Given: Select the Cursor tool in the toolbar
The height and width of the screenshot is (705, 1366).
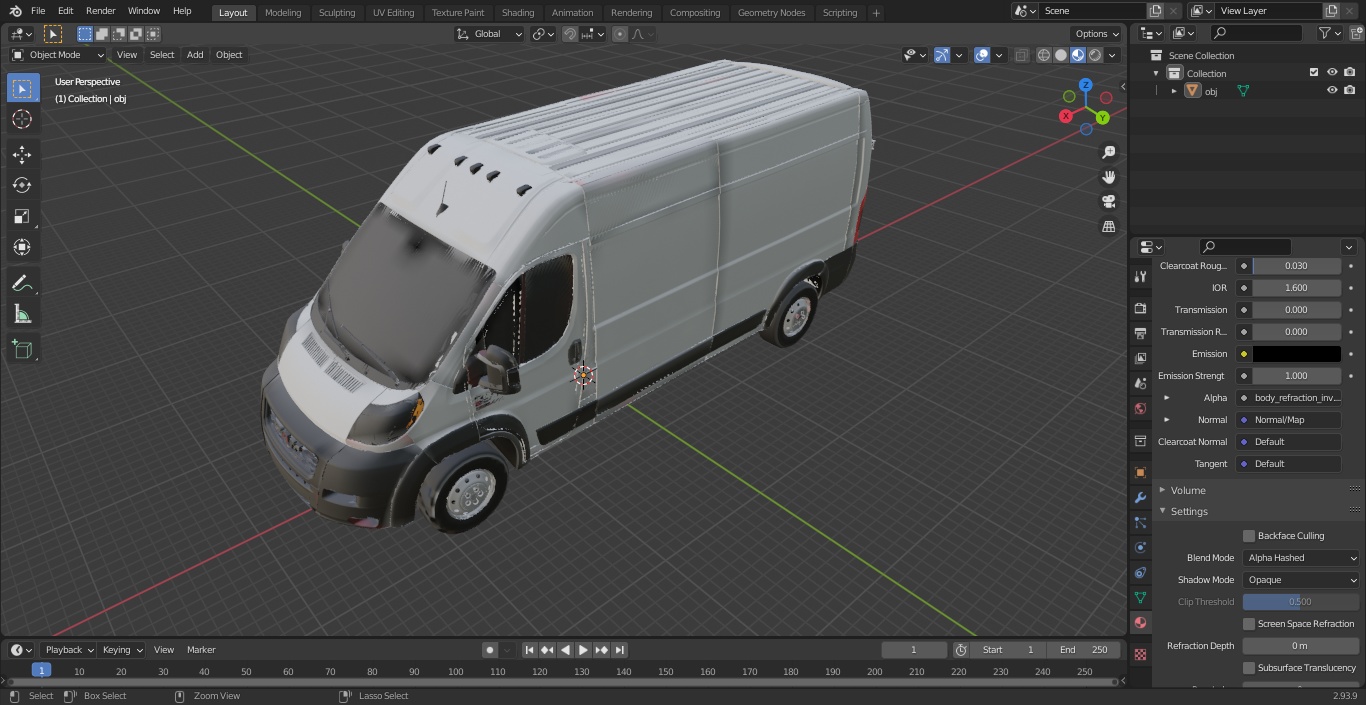Looking at the screenshot, I should [22, 119].
